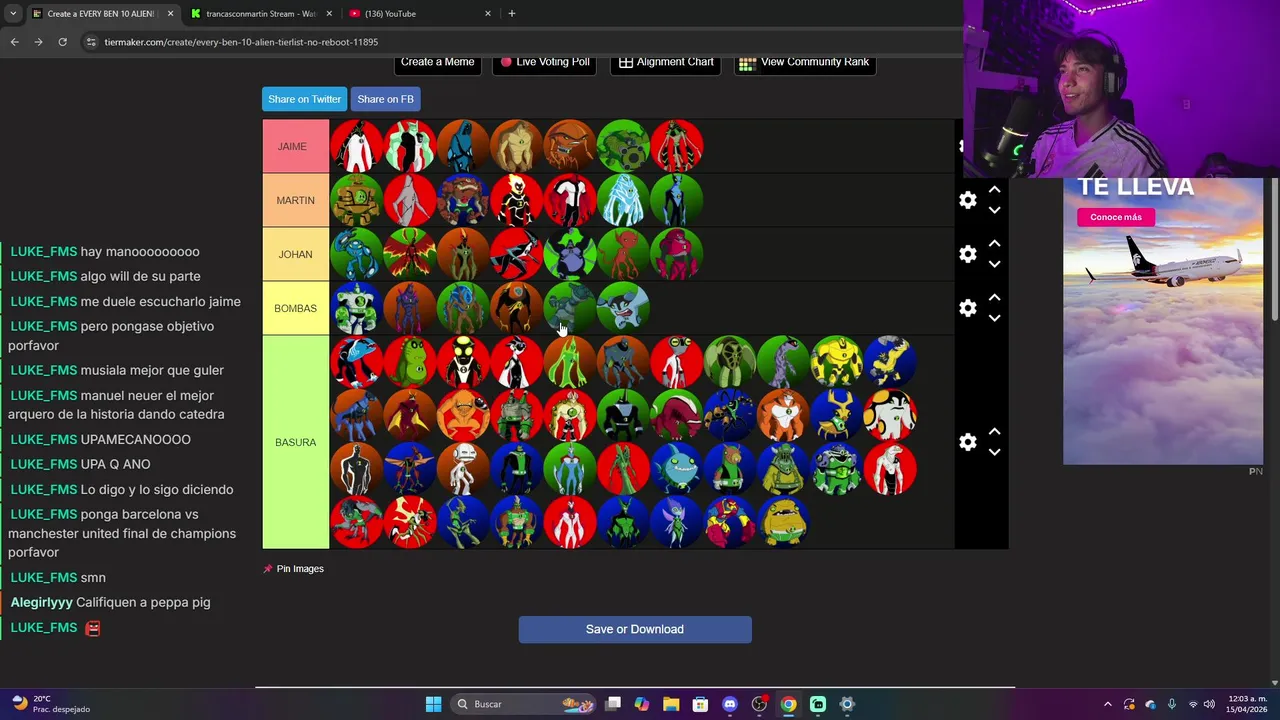Open Kick app icon in taskbar
Viewport: 1280px width, 720px height.
point(818,704)
